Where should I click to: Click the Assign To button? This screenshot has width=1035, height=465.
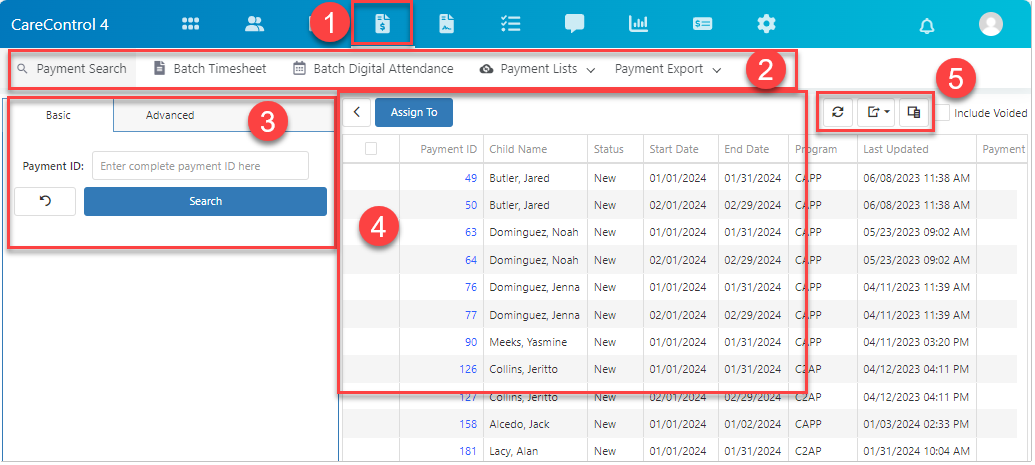[x=414, y=112]
